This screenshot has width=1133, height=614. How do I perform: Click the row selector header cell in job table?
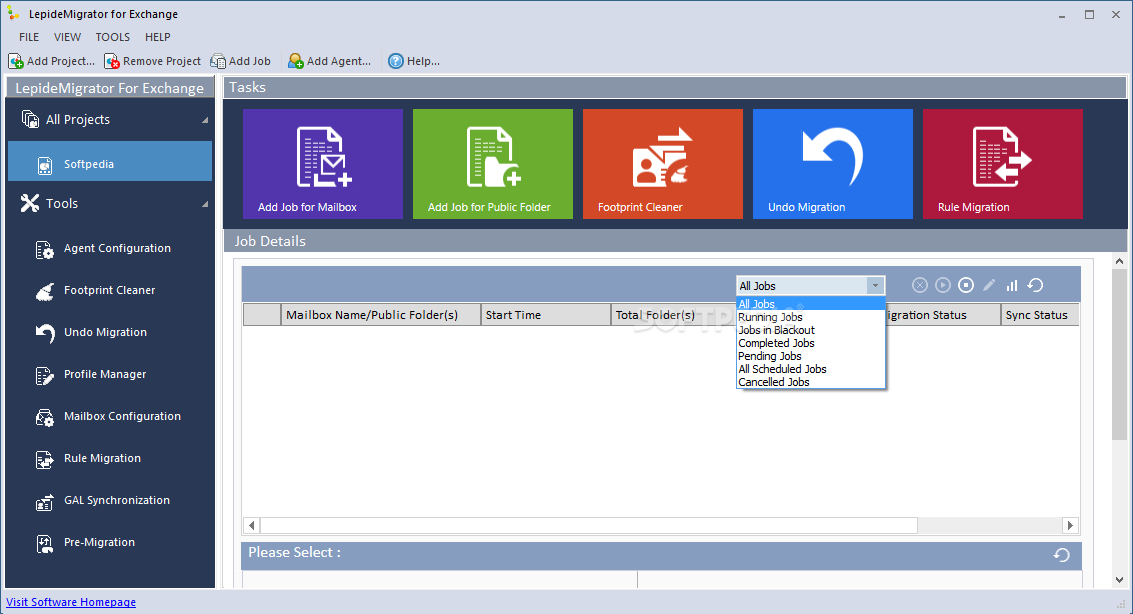262,315
